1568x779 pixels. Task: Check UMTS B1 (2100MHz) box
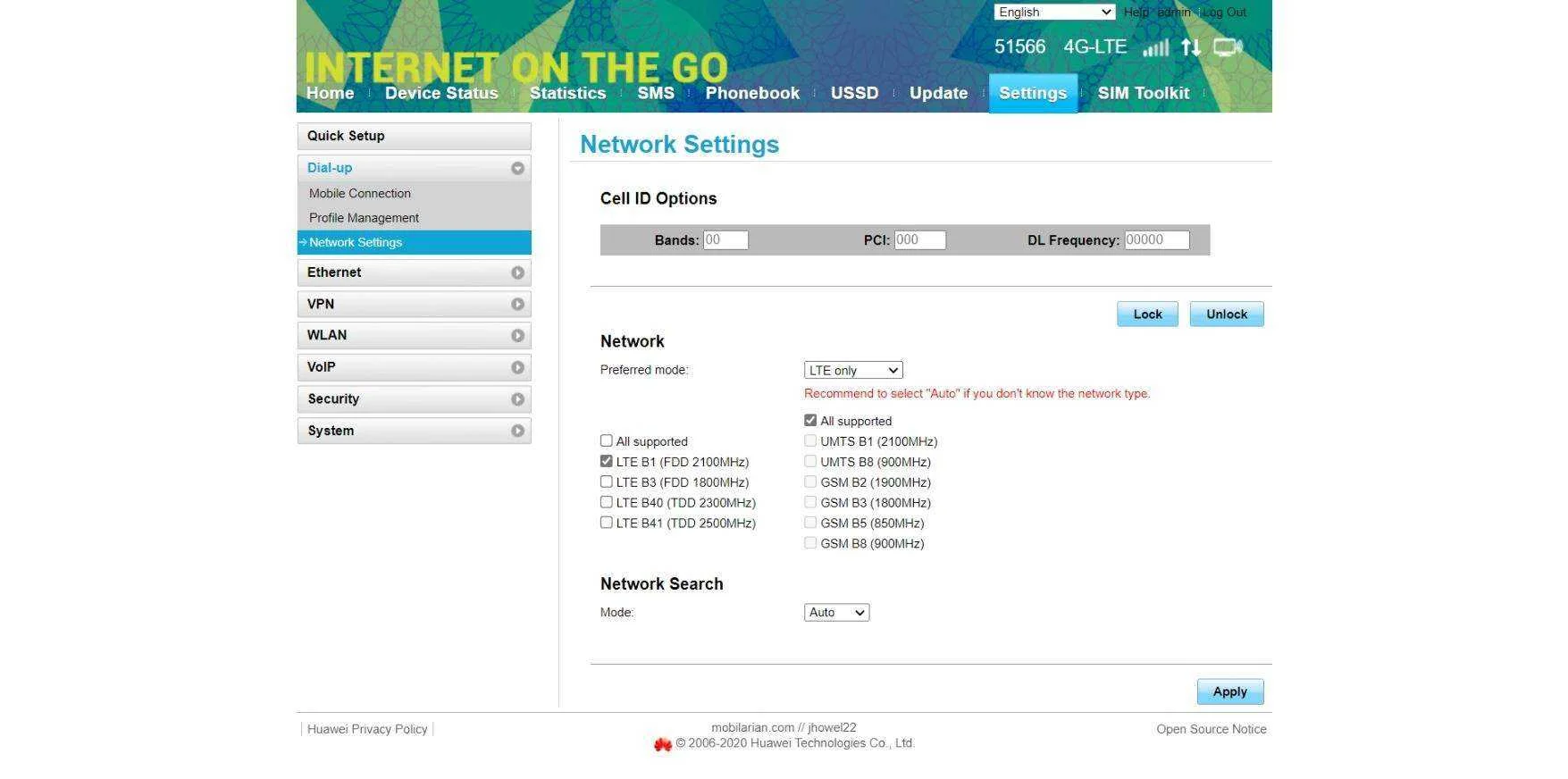(x=810, y=440)
